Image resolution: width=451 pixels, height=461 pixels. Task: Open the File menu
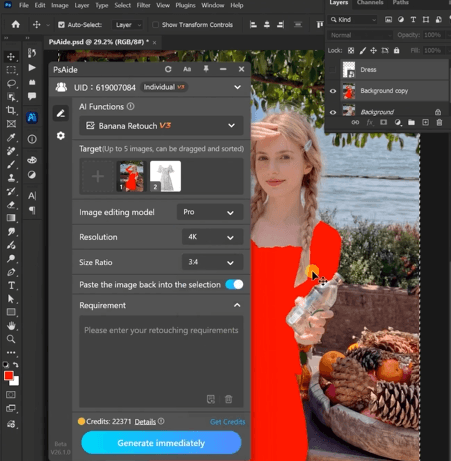click(24, 5)
